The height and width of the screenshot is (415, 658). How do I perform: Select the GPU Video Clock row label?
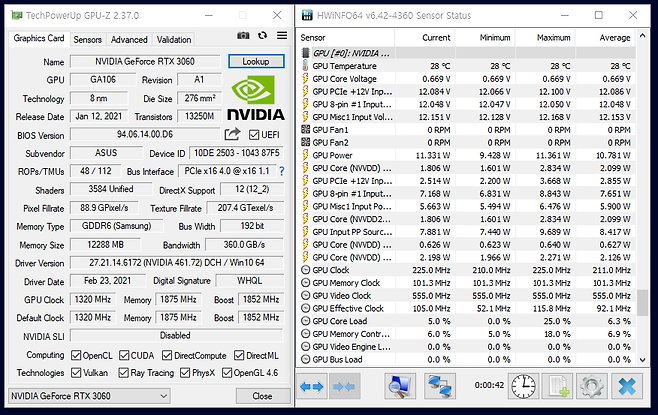point(342,295)
